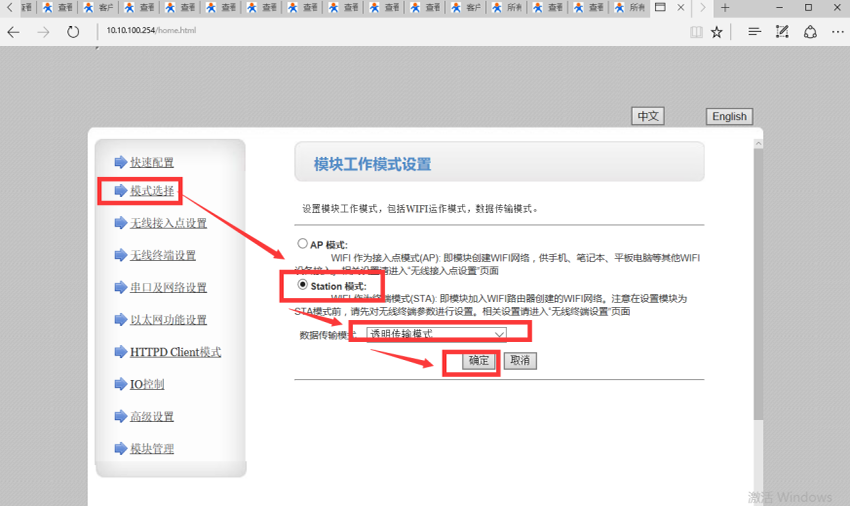Click the browser forward arrow
This screenshot has height=506, width=850.
click(43, 32)
